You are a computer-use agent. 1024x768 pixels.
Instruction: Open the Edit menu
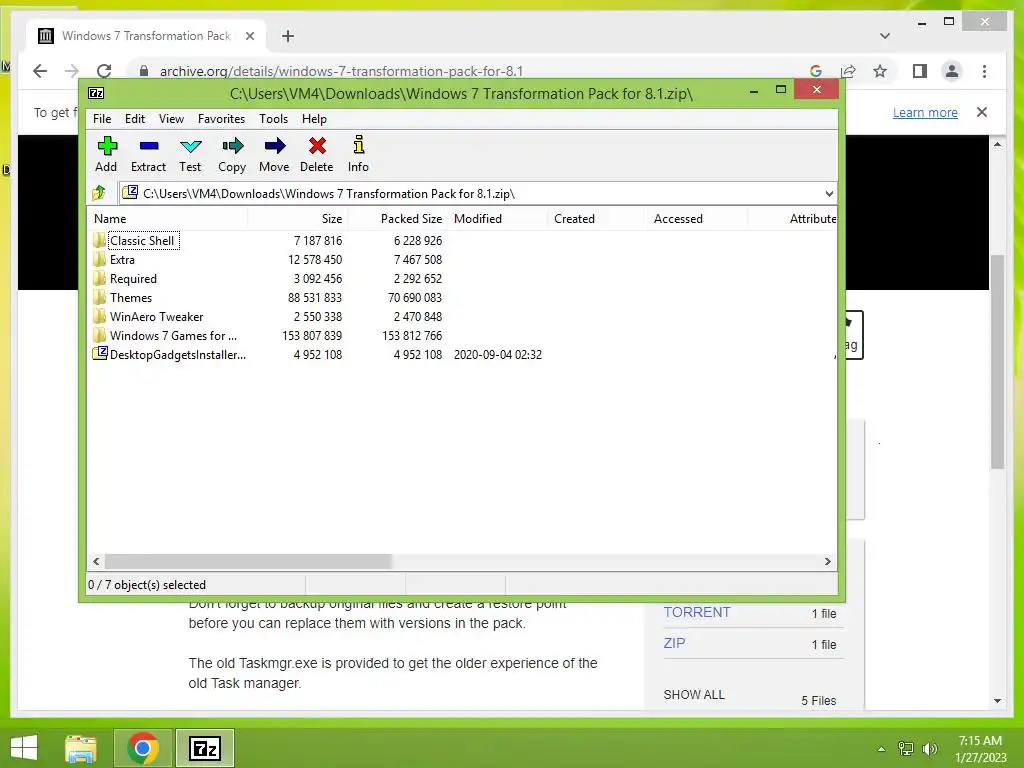[135, 119]
